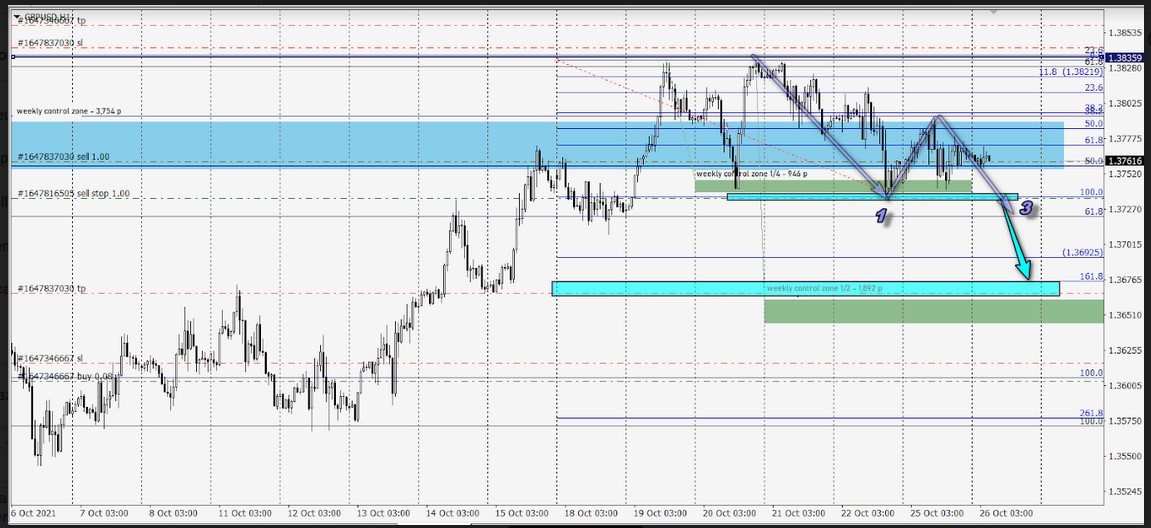Click the #1647346667 sl level label

(x=50, y=358)
